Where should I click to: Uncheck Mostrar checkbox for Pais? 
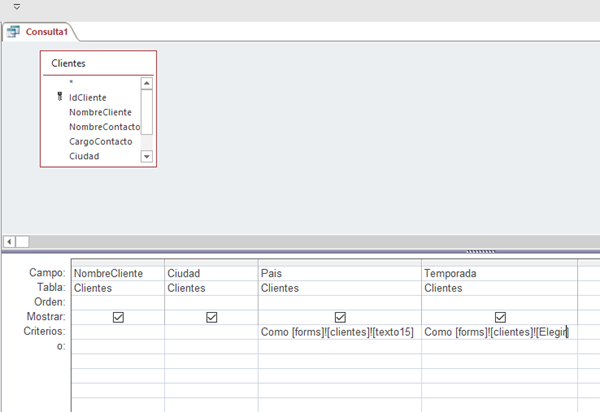pos(340,317)
